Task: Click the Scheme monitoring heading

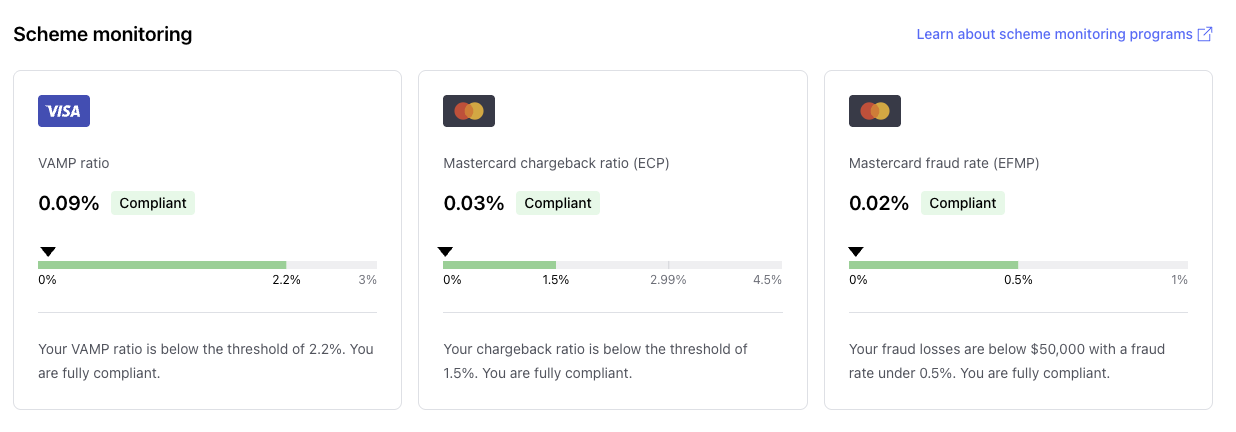Action: (102, 34)
